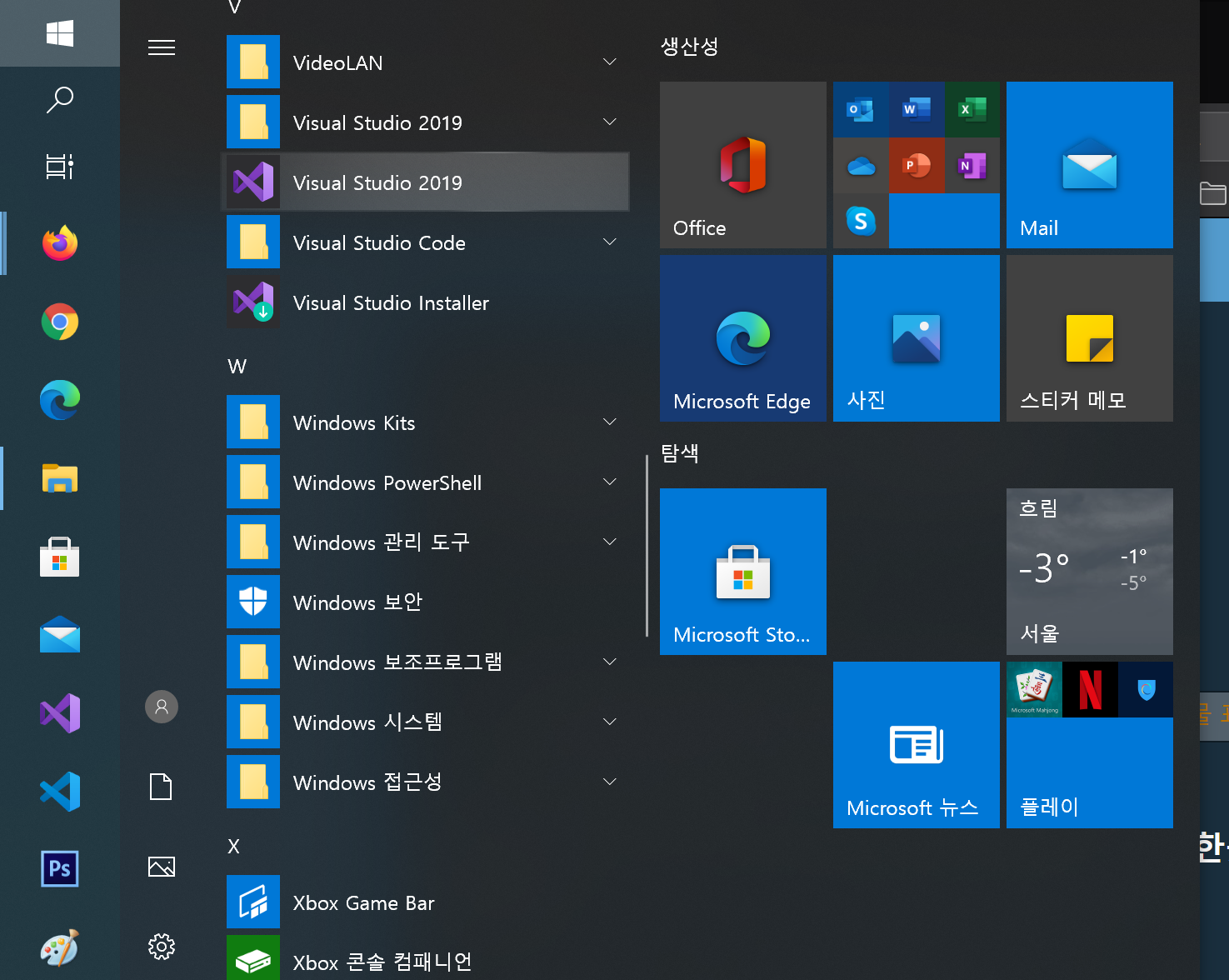The height and width of the screenshot is (980, 1229).
Task: Open the 플레이 tile folder label
Action: [x=1050, y=807]
